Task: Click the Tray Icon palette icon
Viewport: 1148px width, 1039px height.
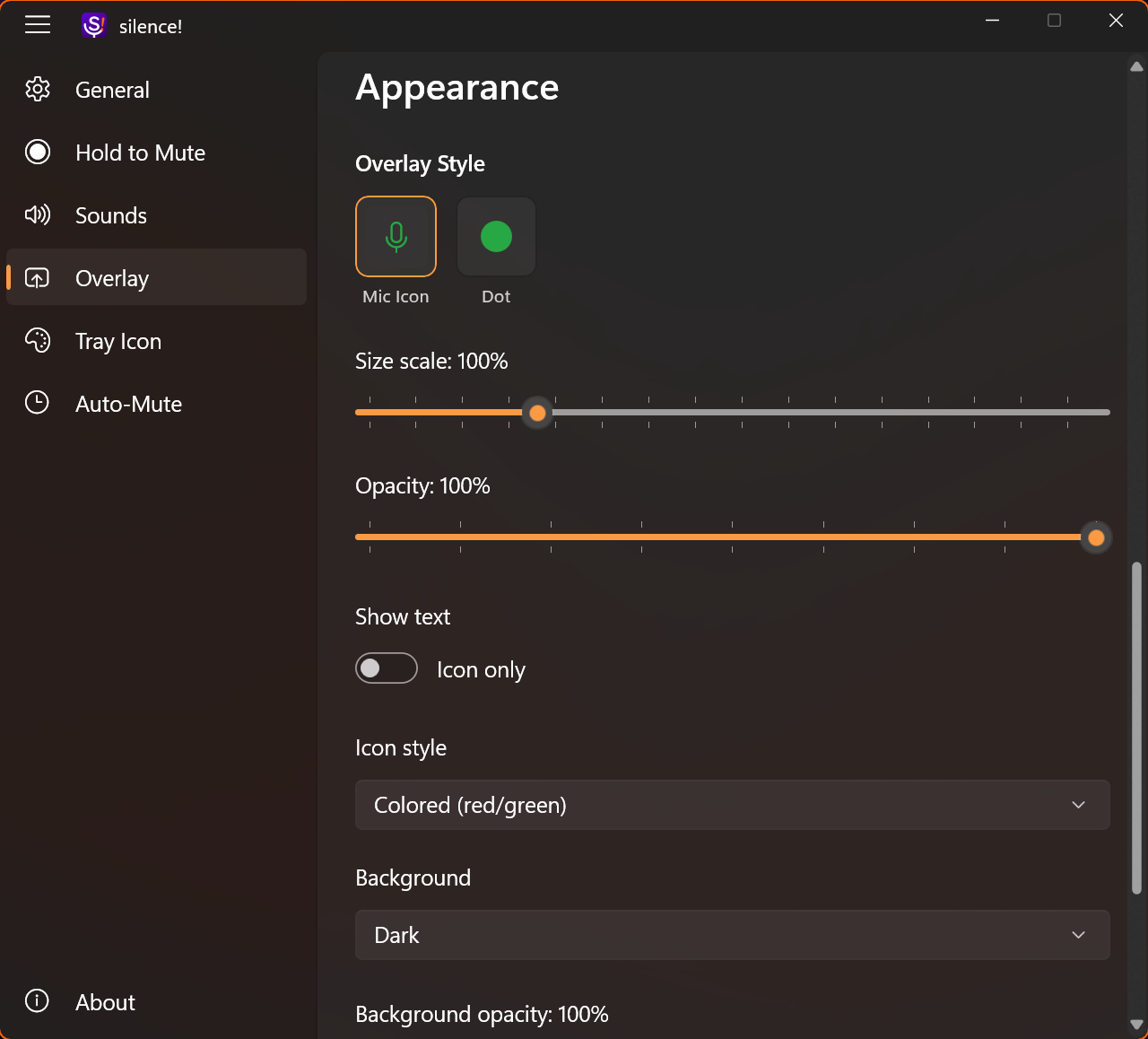Action: [x=38, y=341]
